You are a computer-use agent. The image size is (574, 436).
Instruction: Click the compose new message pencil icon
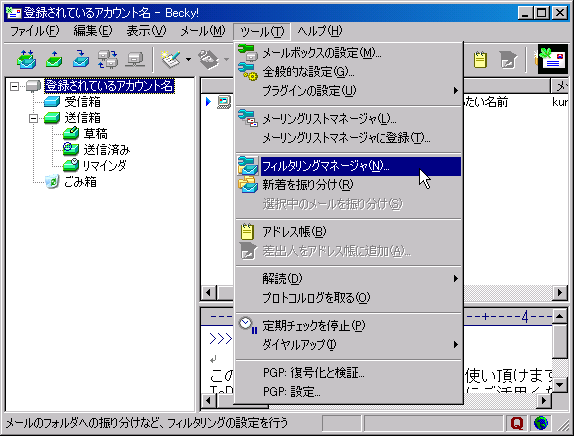coord(171,59)
